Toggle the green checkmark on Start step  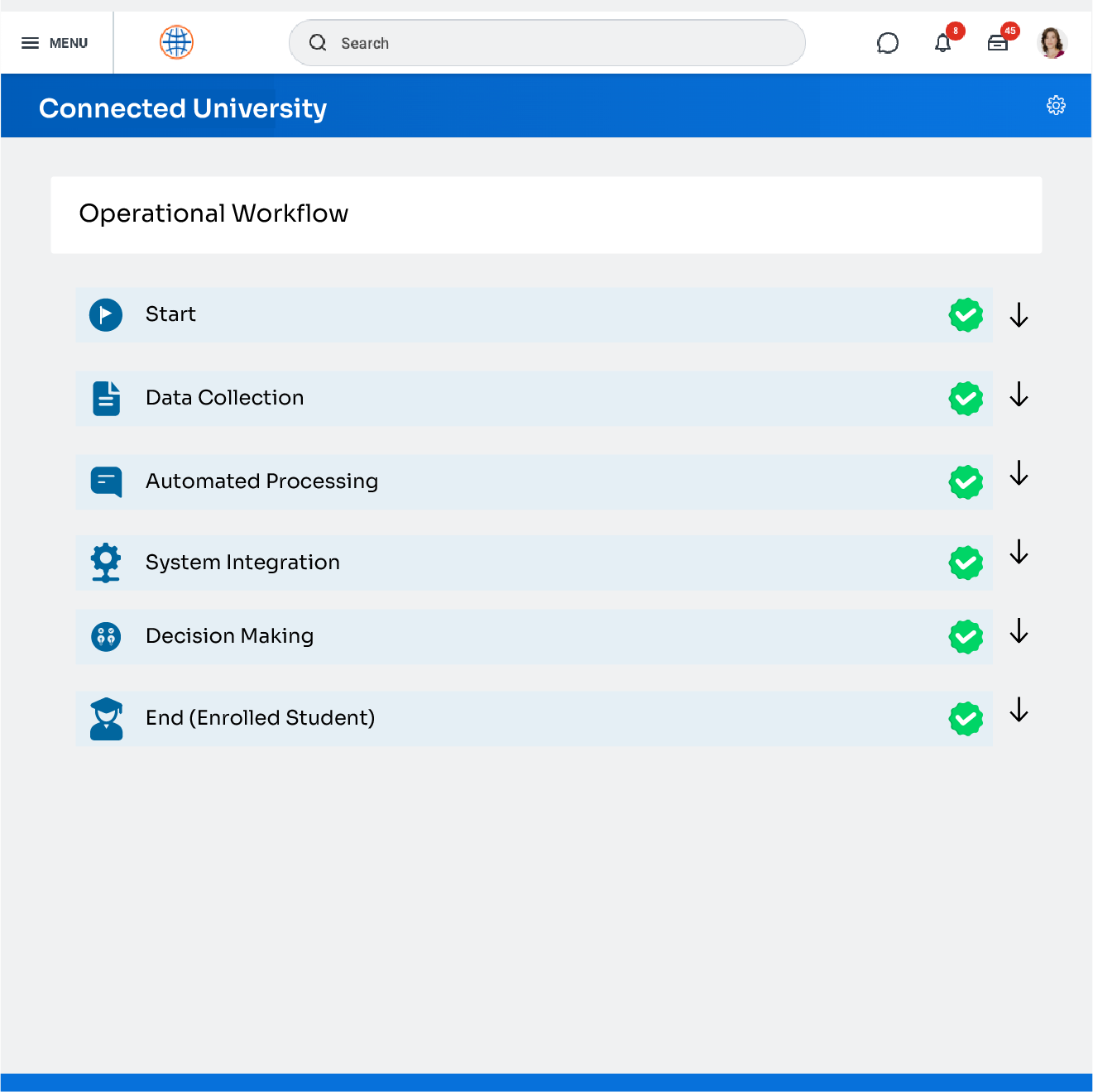pyautogui.click(x=966, y=314)
